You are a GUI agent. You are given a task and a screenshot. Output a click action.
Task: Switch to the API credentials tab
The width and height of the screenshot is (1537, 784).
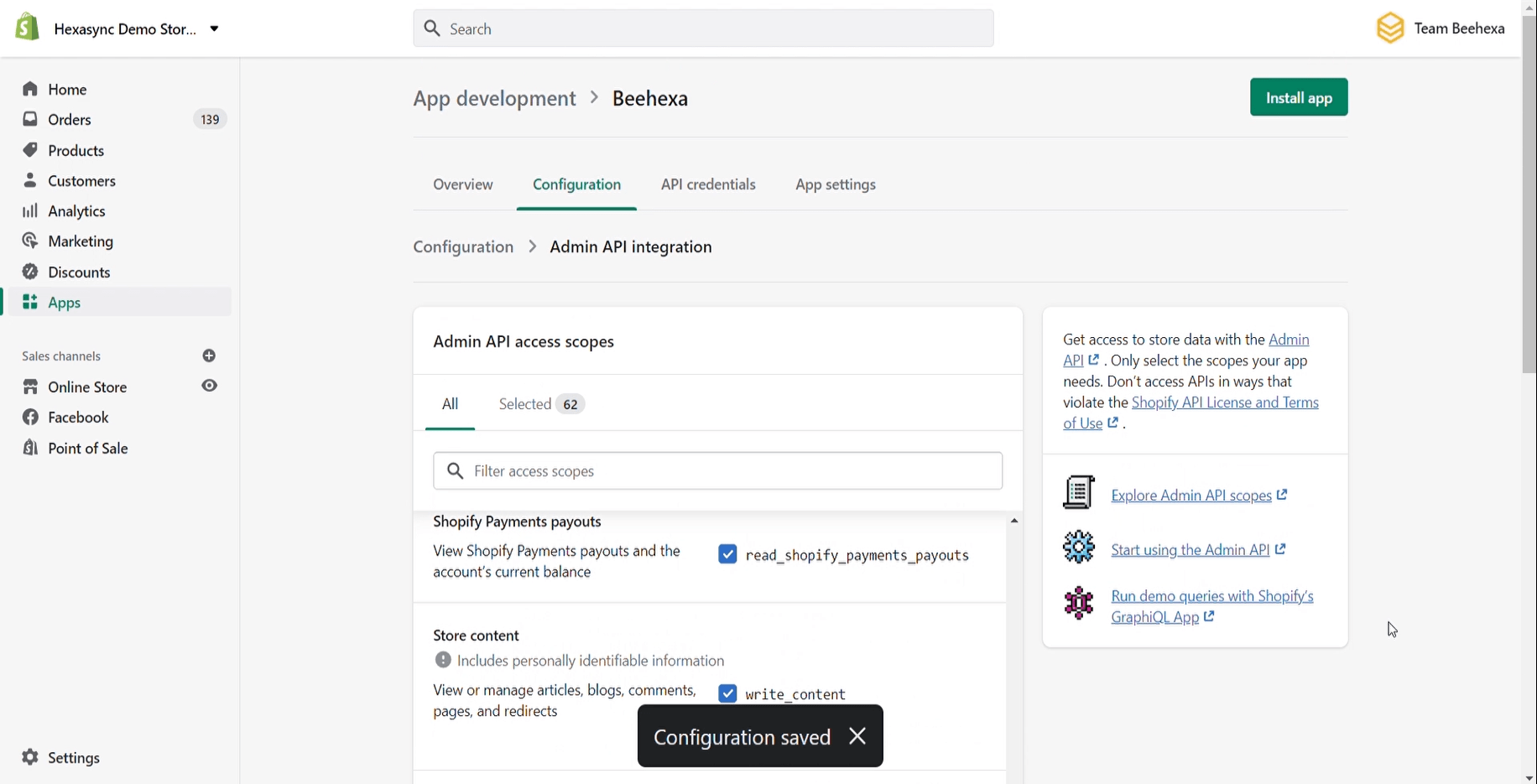708,184
